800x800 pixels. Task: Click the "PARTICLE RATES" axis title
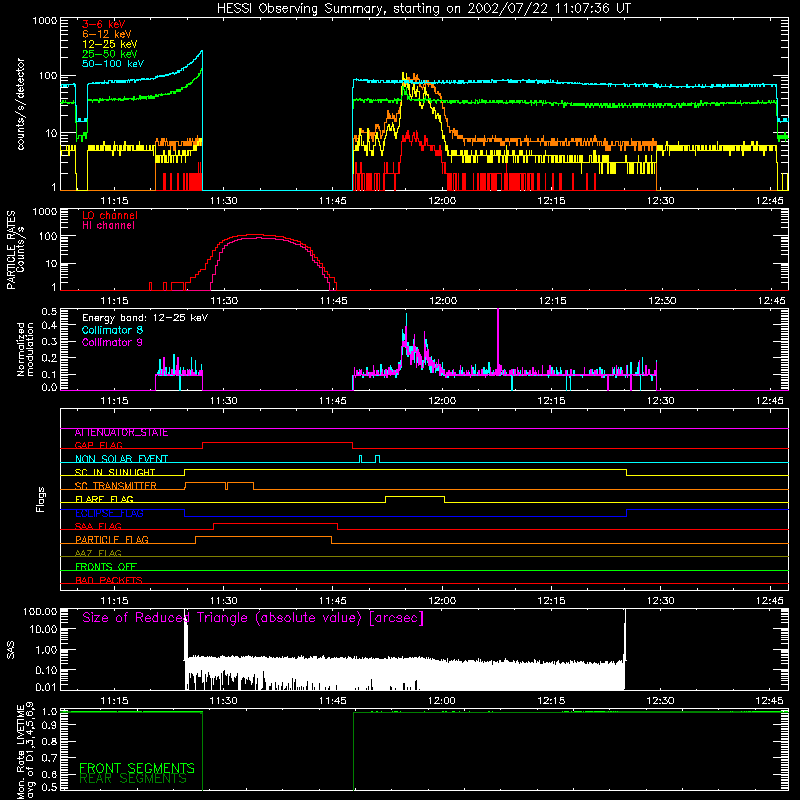(11, 249)
